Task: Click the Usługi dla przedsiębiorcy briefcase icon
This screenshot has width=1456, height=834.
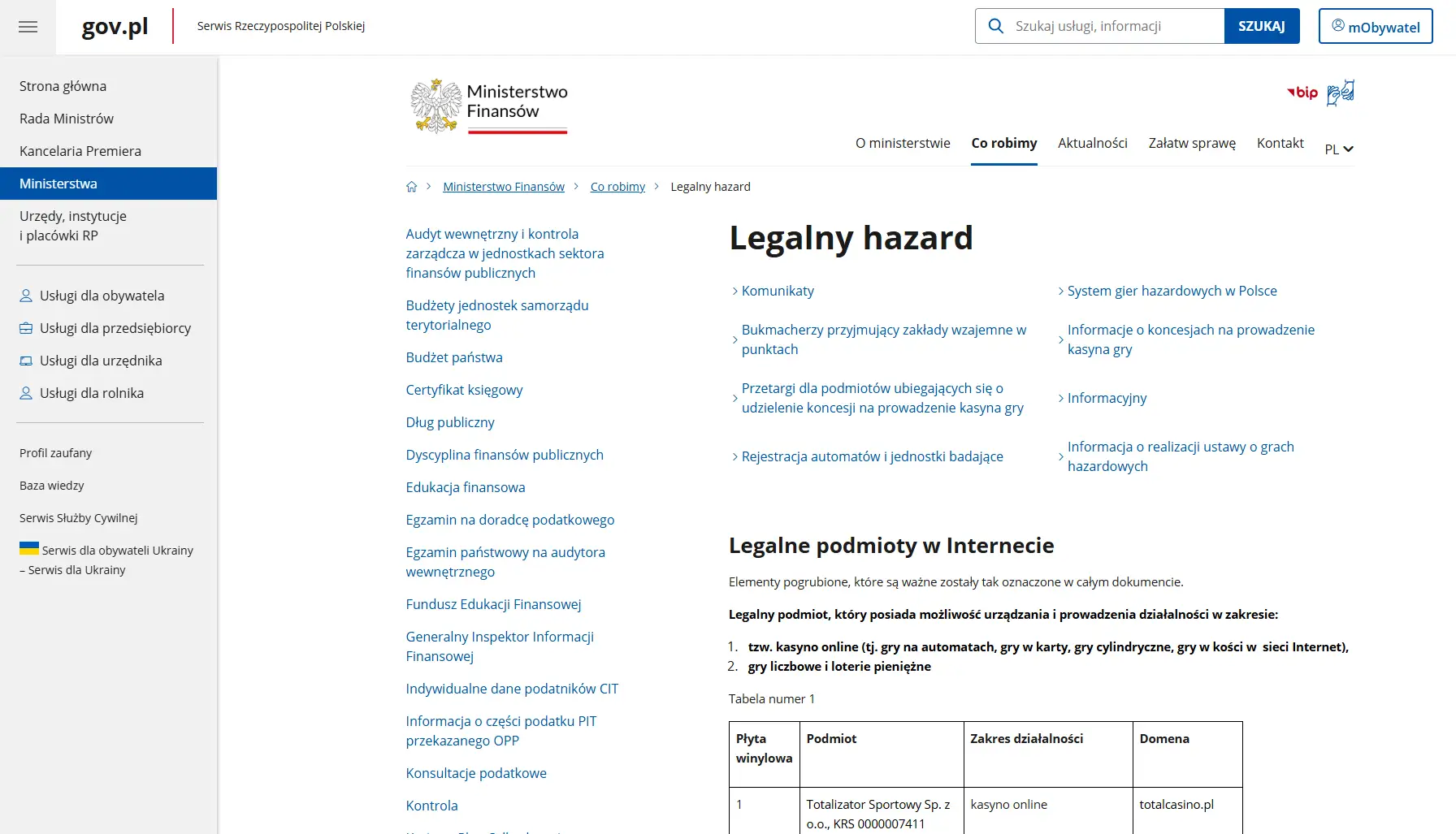Action: click(26, 328)
